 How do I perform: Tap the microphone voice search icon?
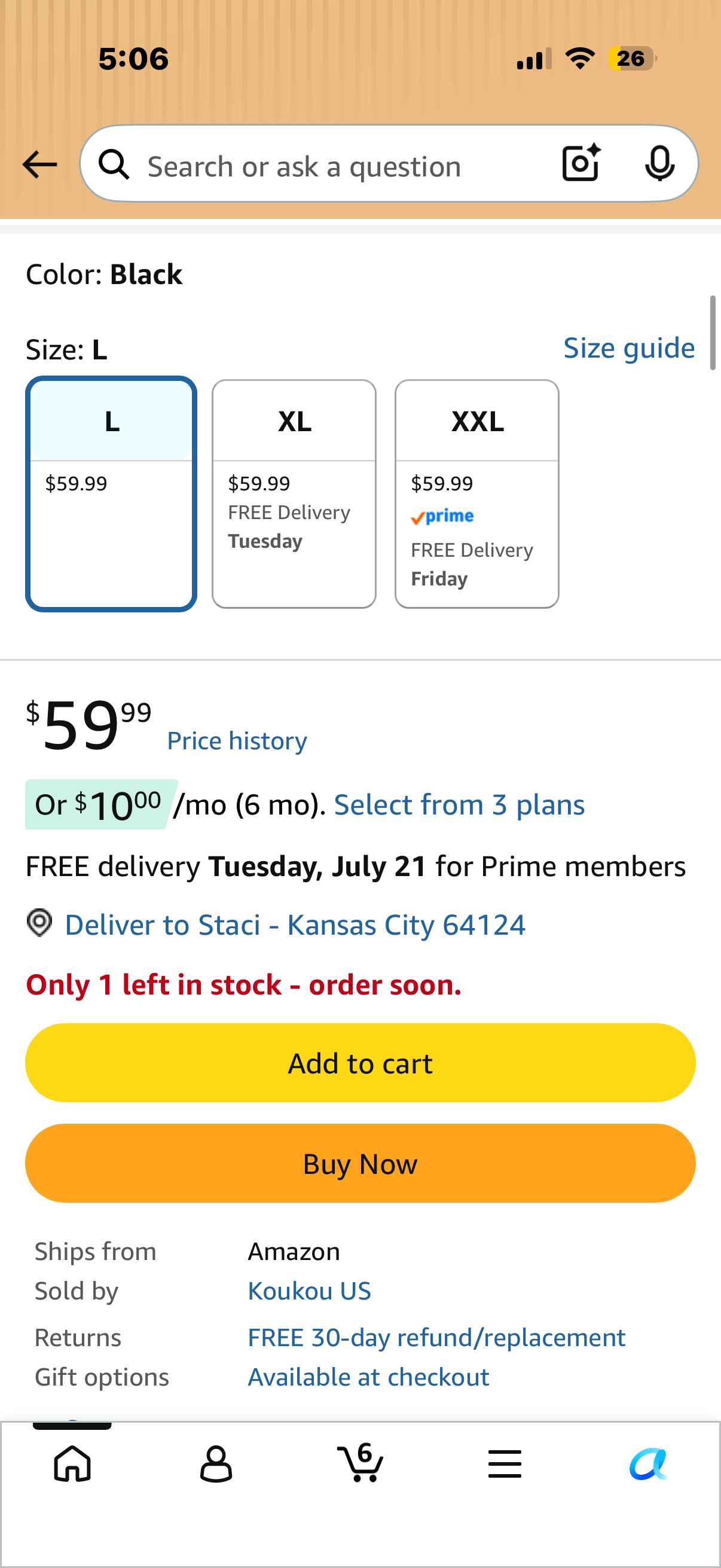(659, 164)
